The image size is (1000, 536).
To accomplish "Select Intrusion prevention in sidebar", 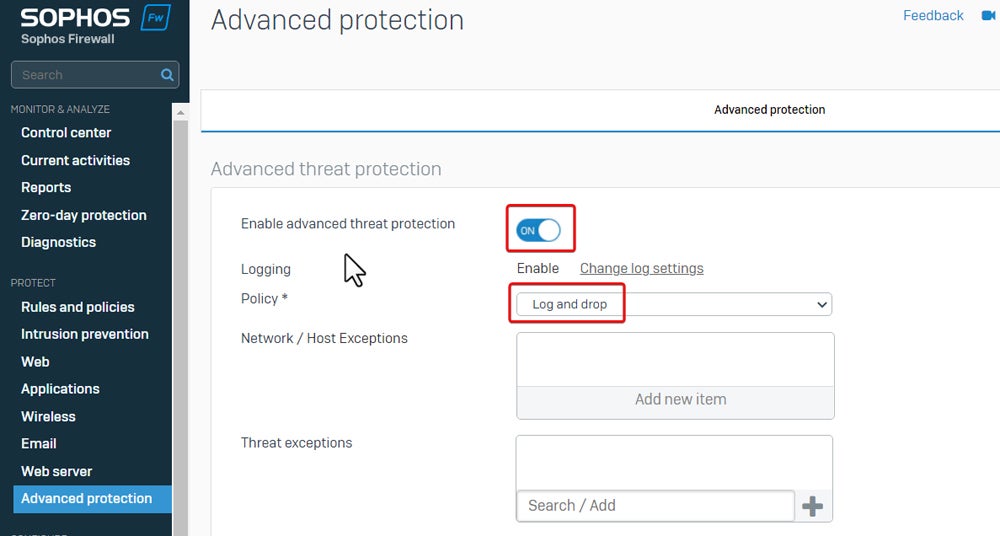I will coord(85,334).
